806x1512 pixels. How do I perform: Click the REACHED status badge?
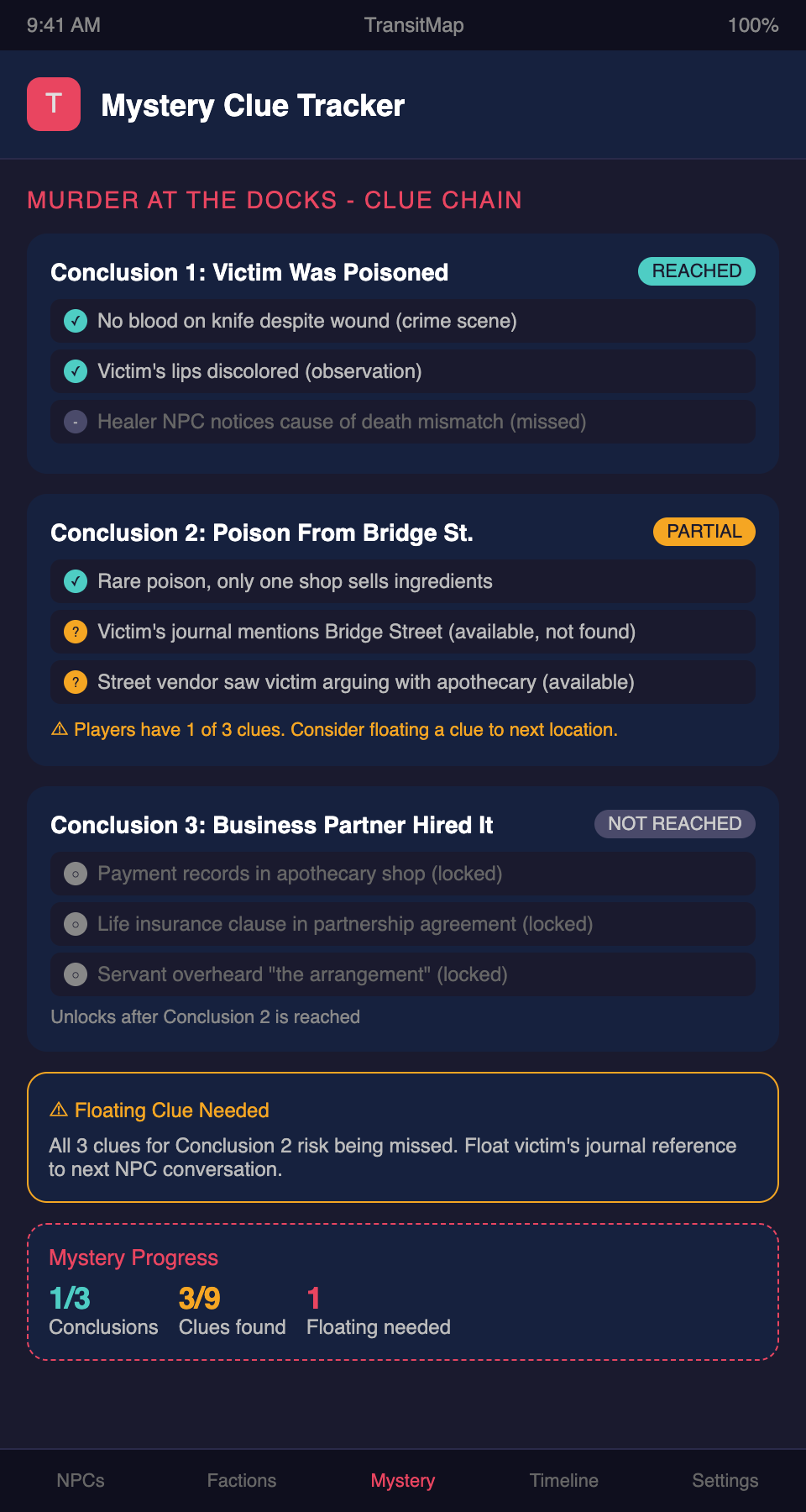coord(696,271)
